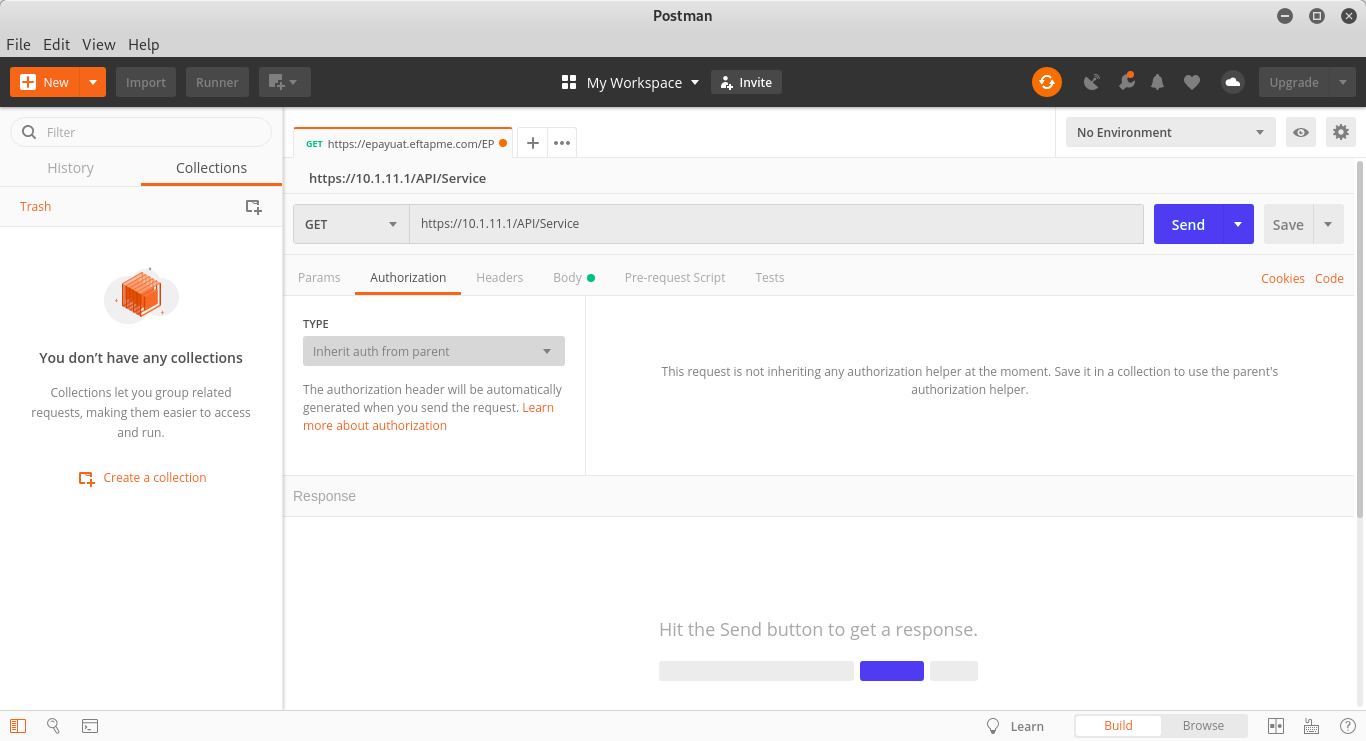Click the Save button
Viewport: 1366px width, 741px height.
(1288, 224)
